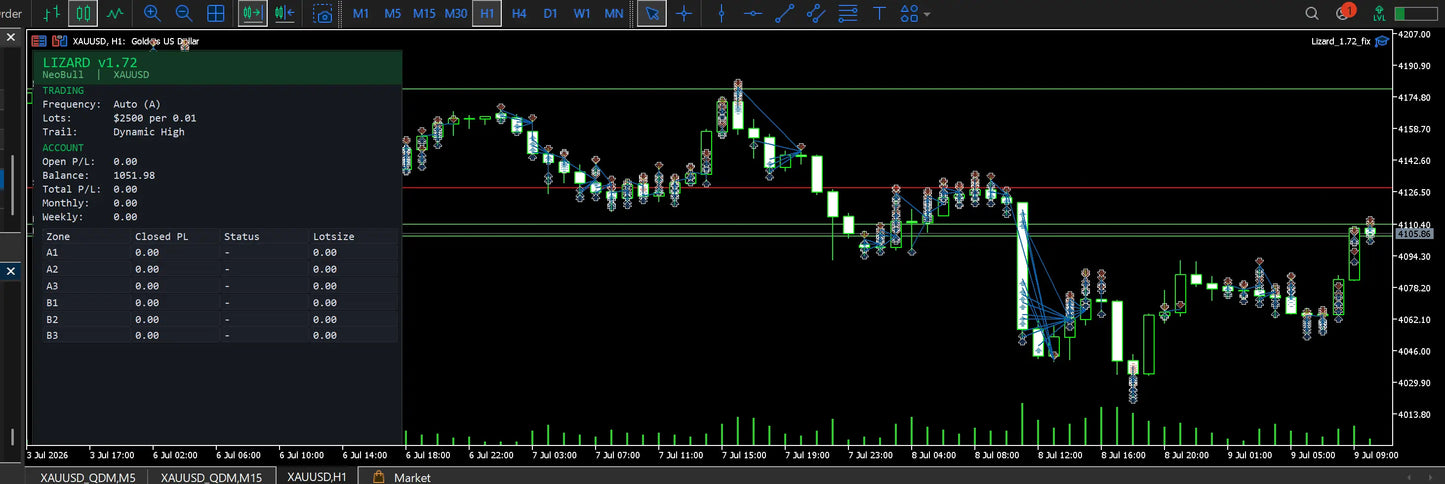Close the lower left side panel
Image resolution: width=1445 pixels, height=484 pixels.
[11, 271]
